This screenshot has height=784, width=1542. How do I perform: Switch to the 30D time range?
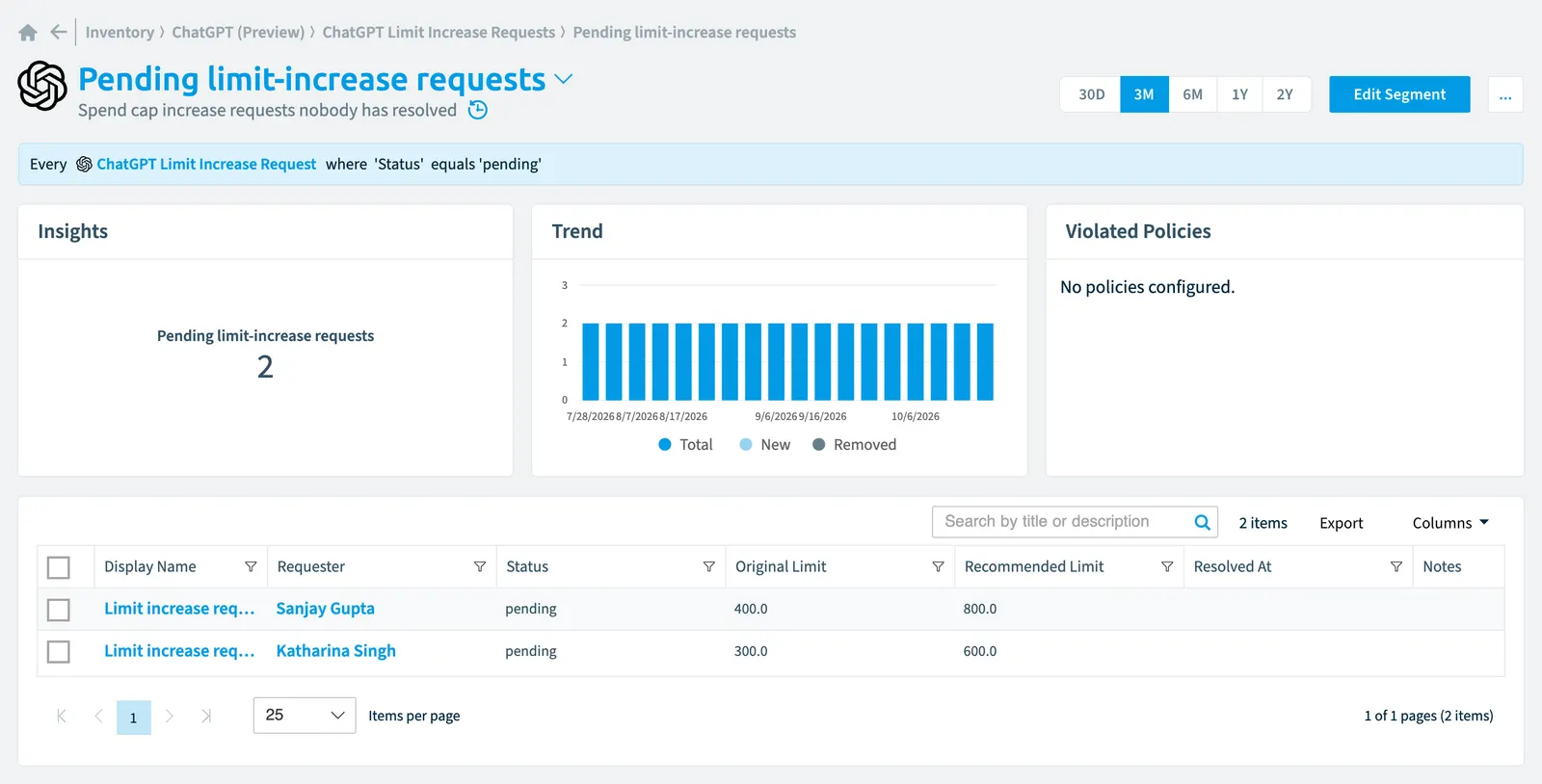(x=1091, y=94)
